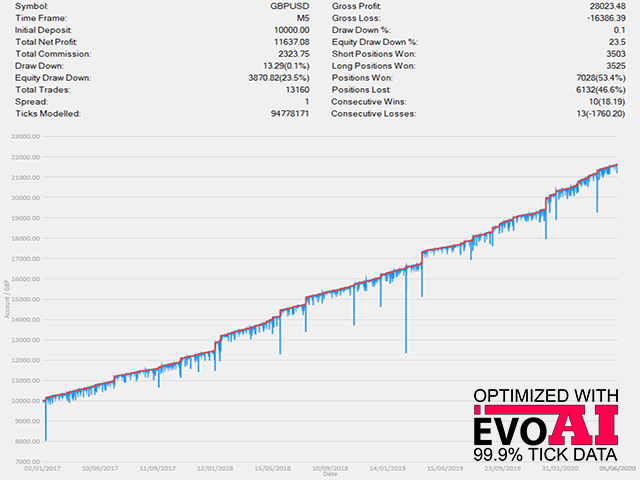Click the Total Net Profit value 11637.08
The width and height of the screenshot is (640, 480).
(292, 42)
